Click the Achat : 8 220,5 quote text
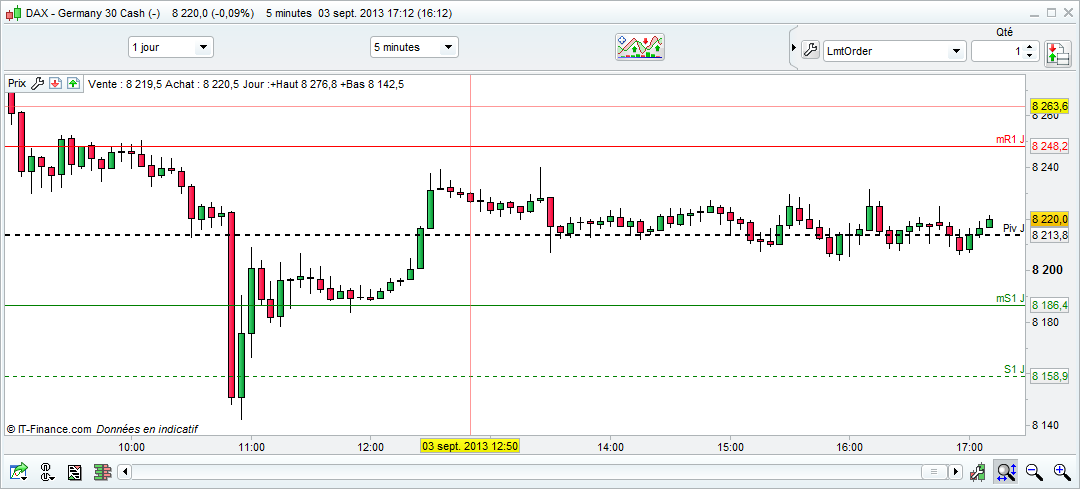 point(200,84)
